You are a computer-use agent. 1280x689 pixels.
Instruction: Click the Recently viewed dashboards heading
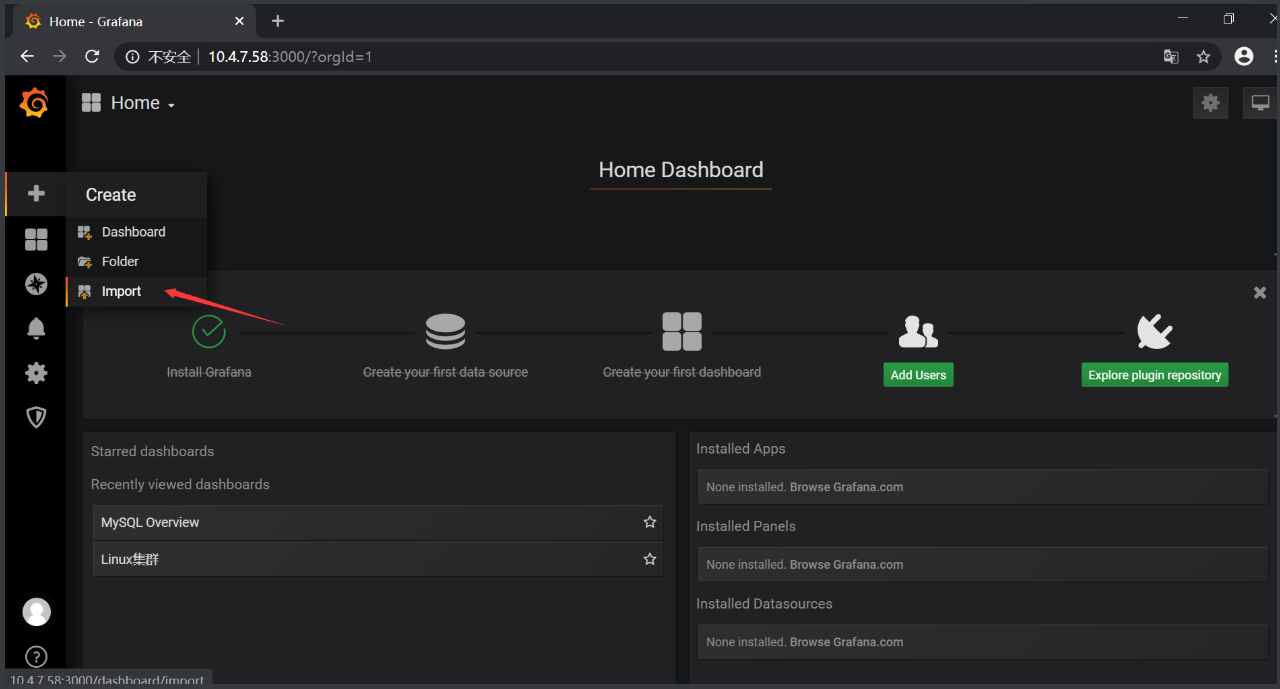pyautogui.click(x=180, y=484)
